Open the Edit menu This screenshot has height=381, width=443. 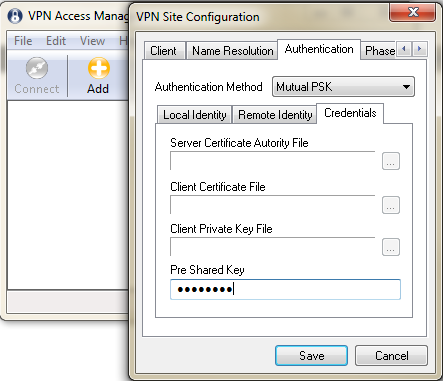tap(56, 41)
